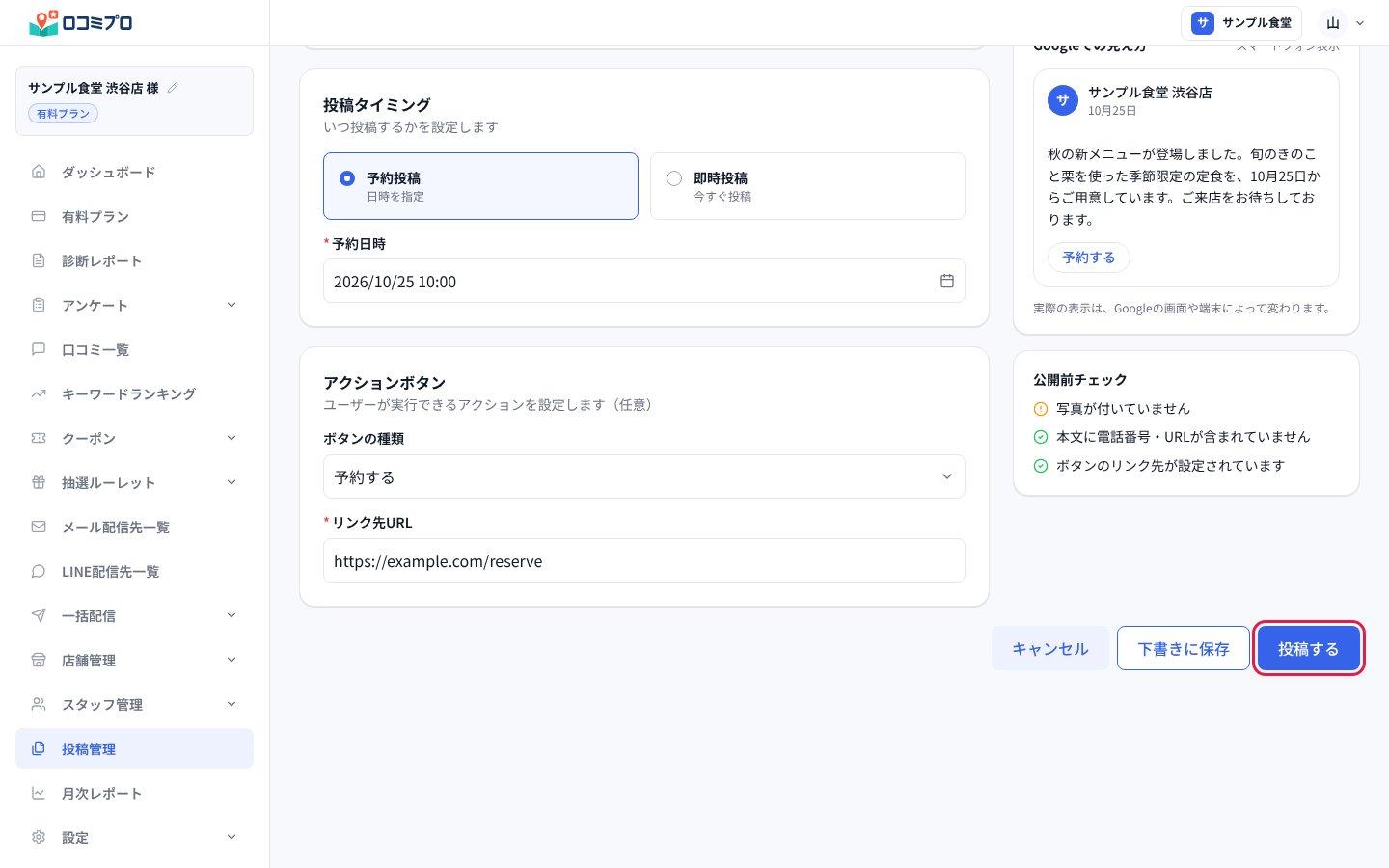Navigate to 口コミ一覧
The height and width of the screenshot is (868, 1389).
[135, 349]
